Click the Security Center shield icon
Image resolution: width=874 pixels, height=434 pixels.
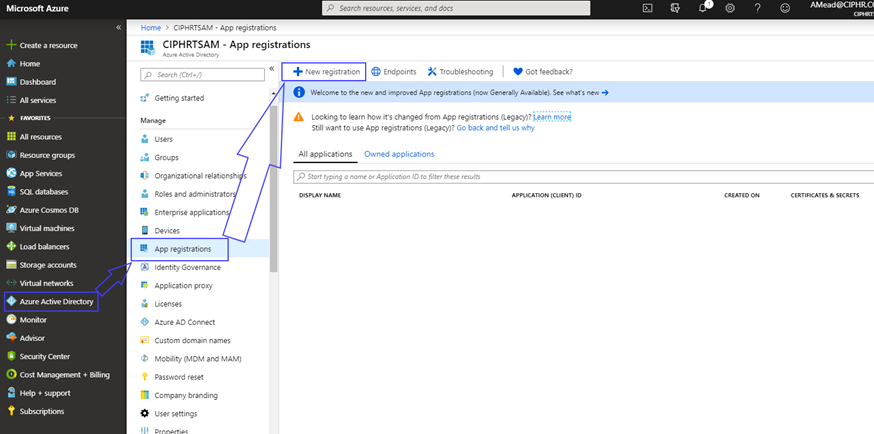tap(11, 357)
